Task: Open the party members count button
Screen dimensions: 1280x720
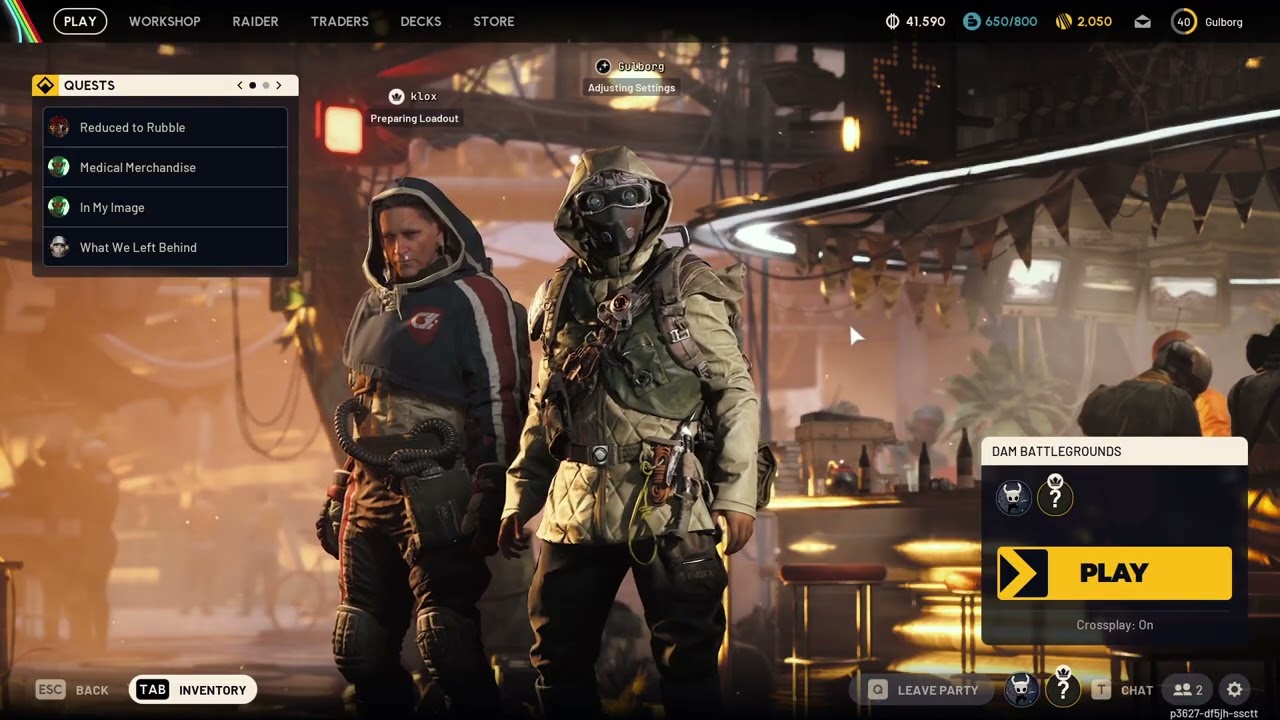Action: (1187, 689)
